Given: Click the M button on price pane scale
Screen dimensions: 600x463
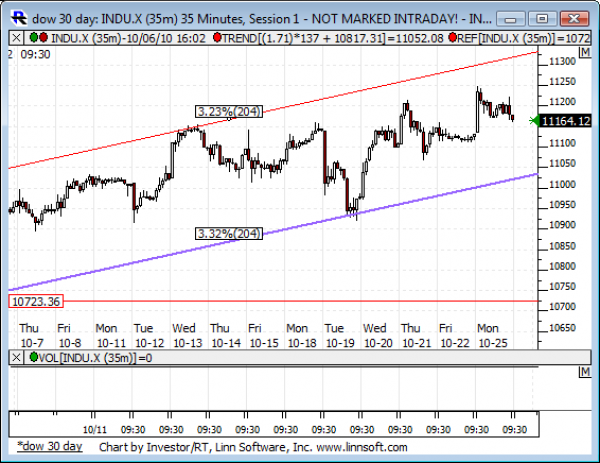Looking at the screenshot, I should tap(585, 52).
